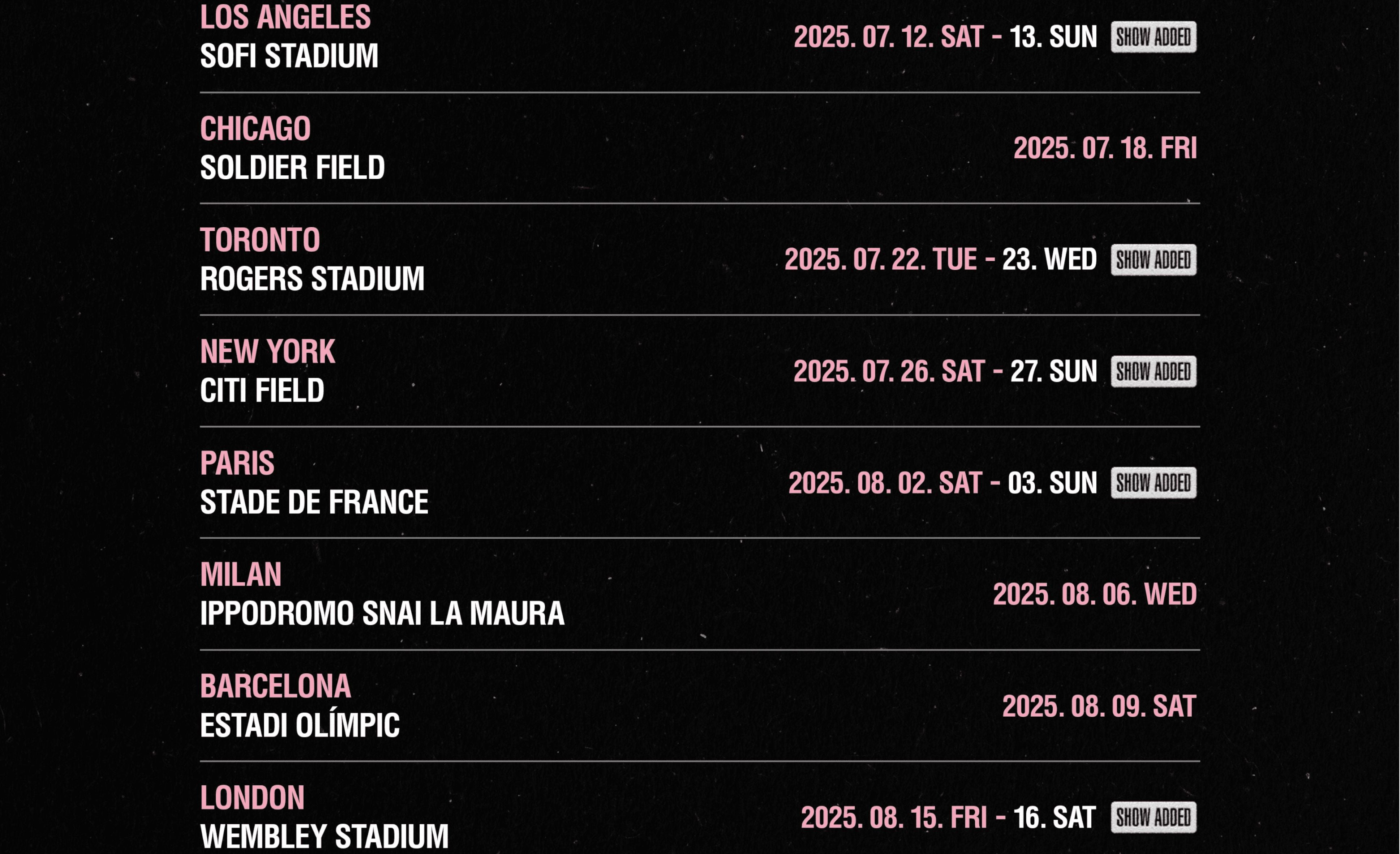Open the TORONTO city heading

click(x=260, y=240)
